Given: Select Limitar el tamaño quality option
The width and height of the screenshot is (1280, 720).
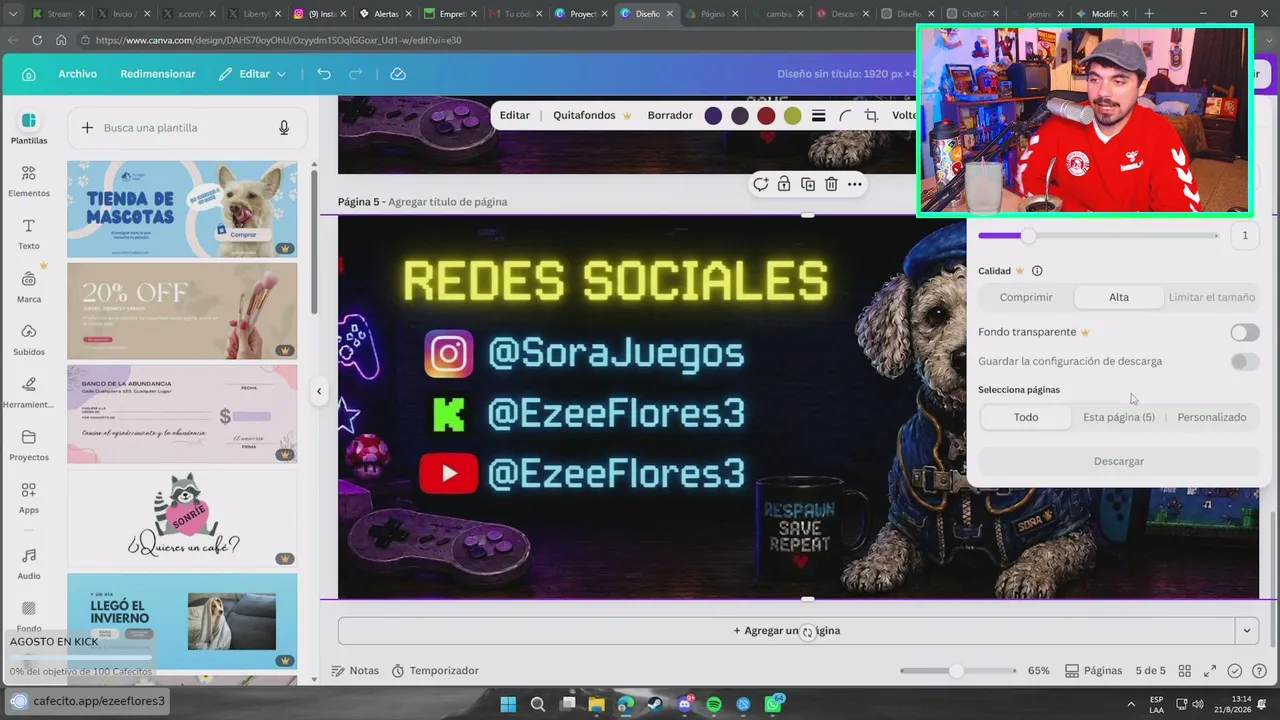Looking at the screenshot, I should tap(1212, 297).
